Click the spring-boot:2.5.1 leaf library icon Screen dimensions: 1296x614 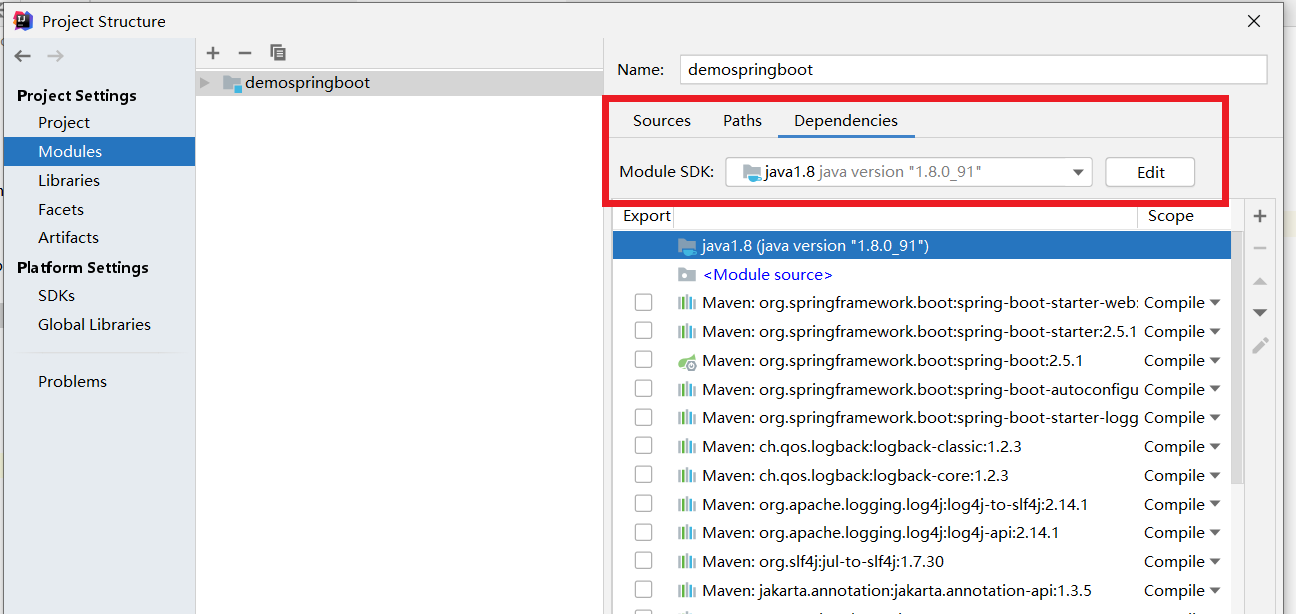coord(686,361)
